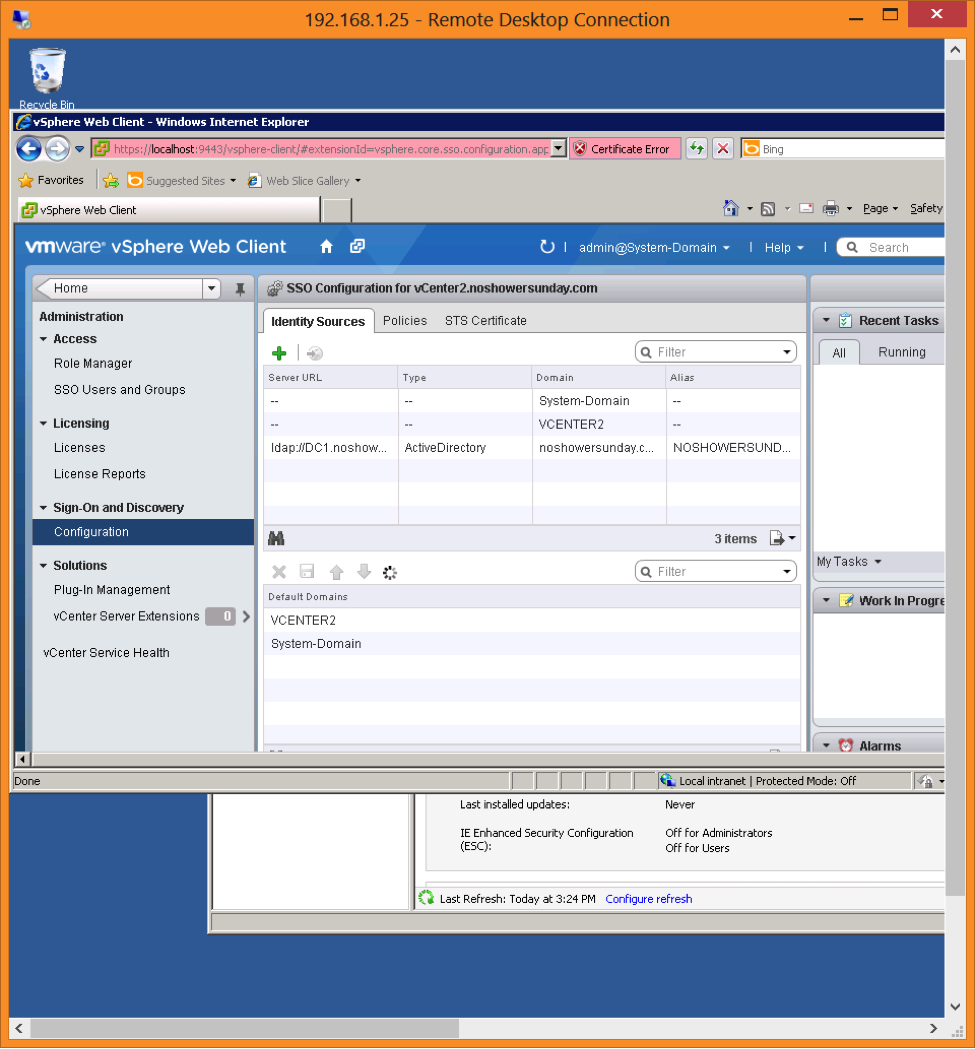
Task: Select the ActiveDirectory identity source row
Action: pyautogui.click(x=532, y=448)
